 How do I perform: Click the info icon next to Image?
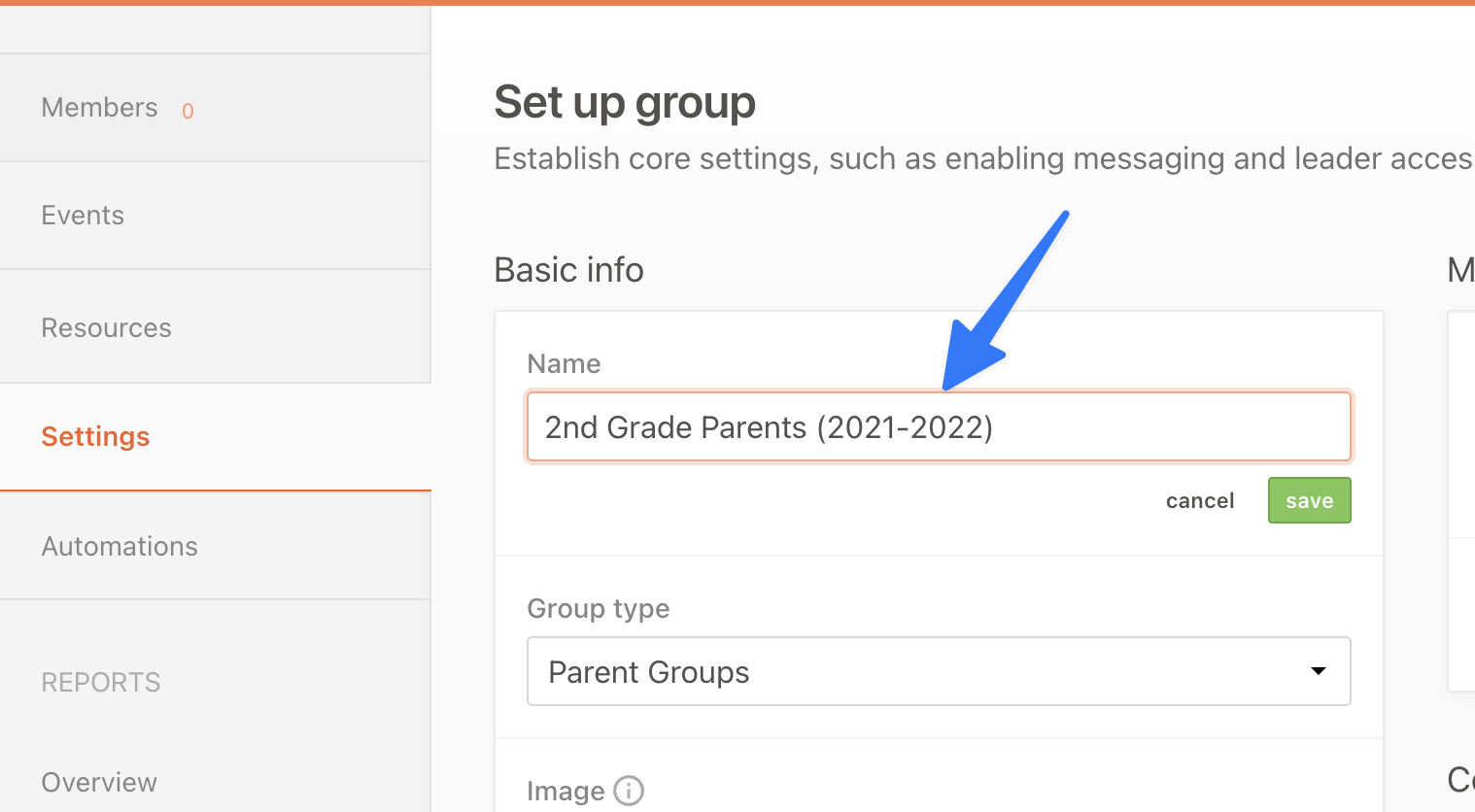coord(629,791)
